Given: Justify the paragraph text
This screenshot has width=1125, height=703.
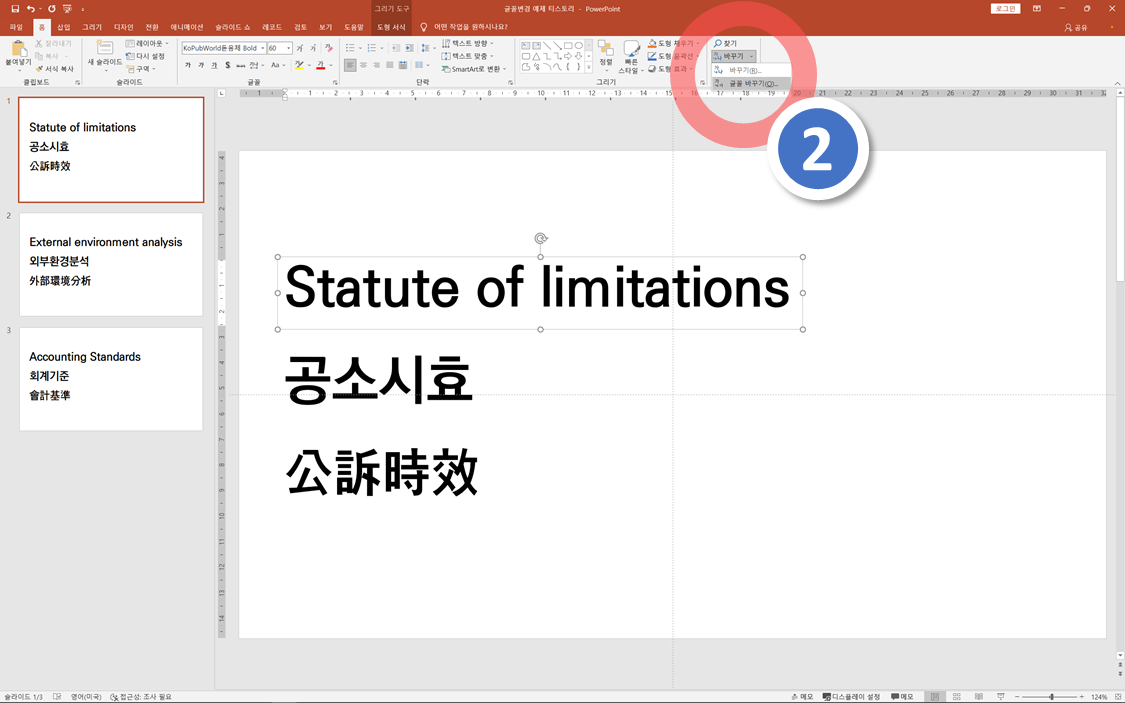Looking at the screenshot, I should 390,65.
